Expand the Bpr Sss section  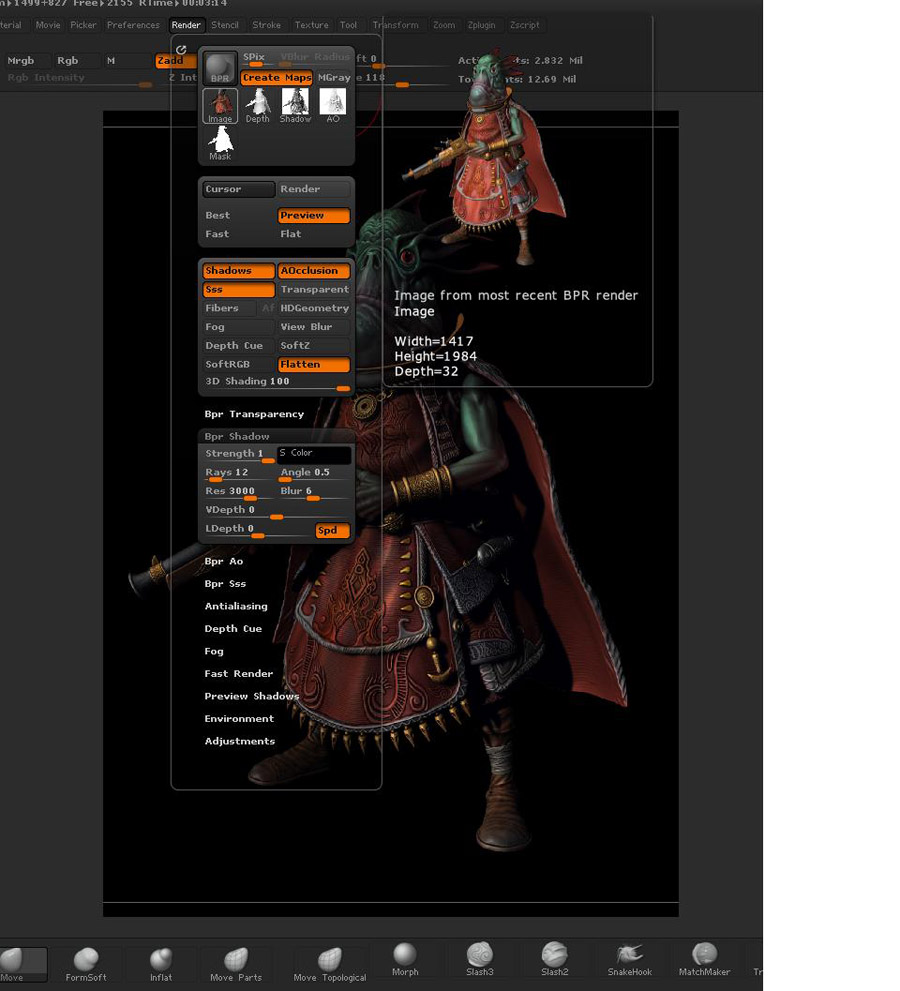pyautogui.click(x=225, y=583)
